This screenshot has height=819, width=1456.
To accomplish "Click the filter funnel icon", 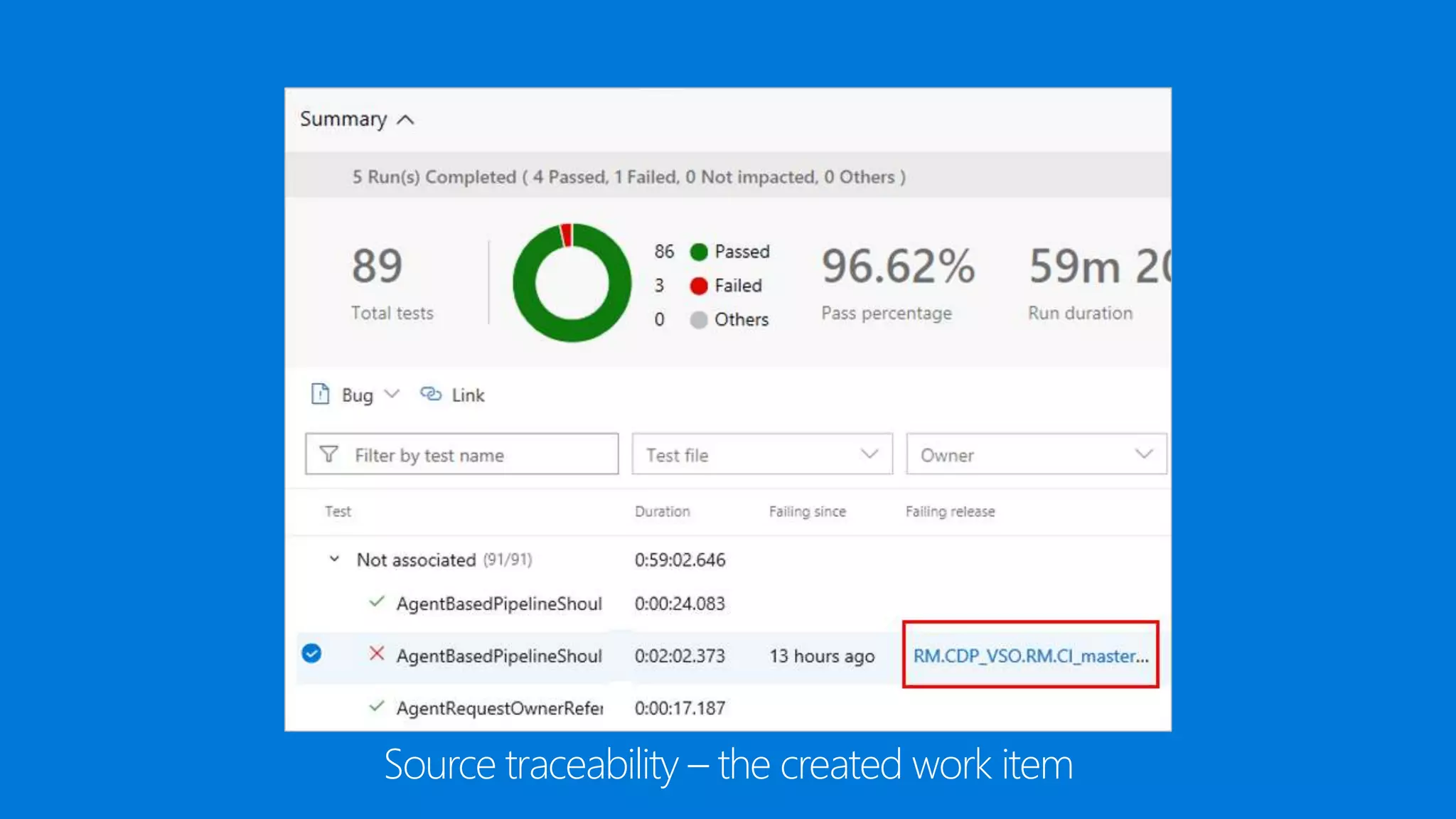I will (328, 454).
